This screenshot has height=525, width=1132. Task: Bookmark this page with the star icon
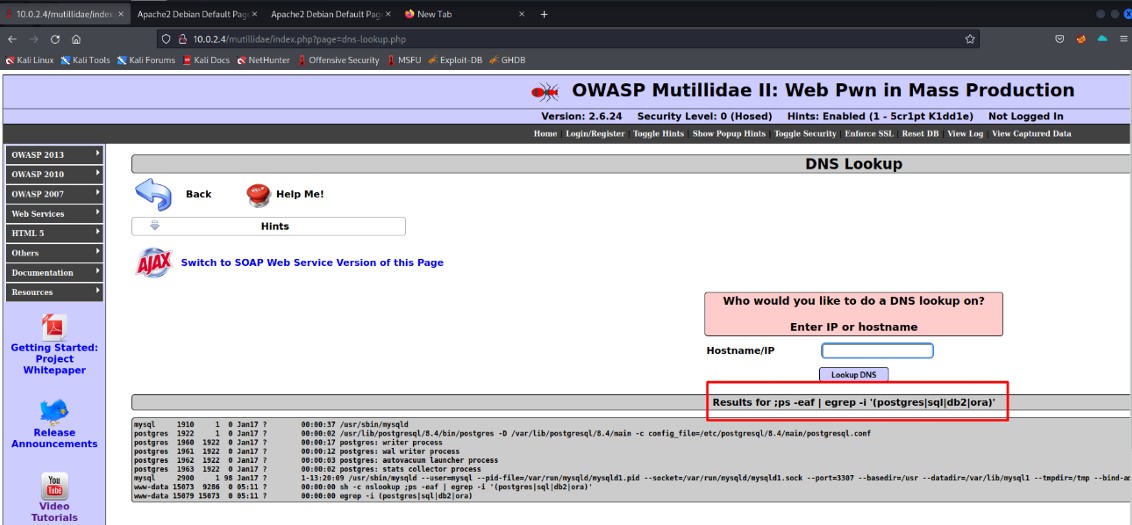pyautogui.click(x=970, y=39)
